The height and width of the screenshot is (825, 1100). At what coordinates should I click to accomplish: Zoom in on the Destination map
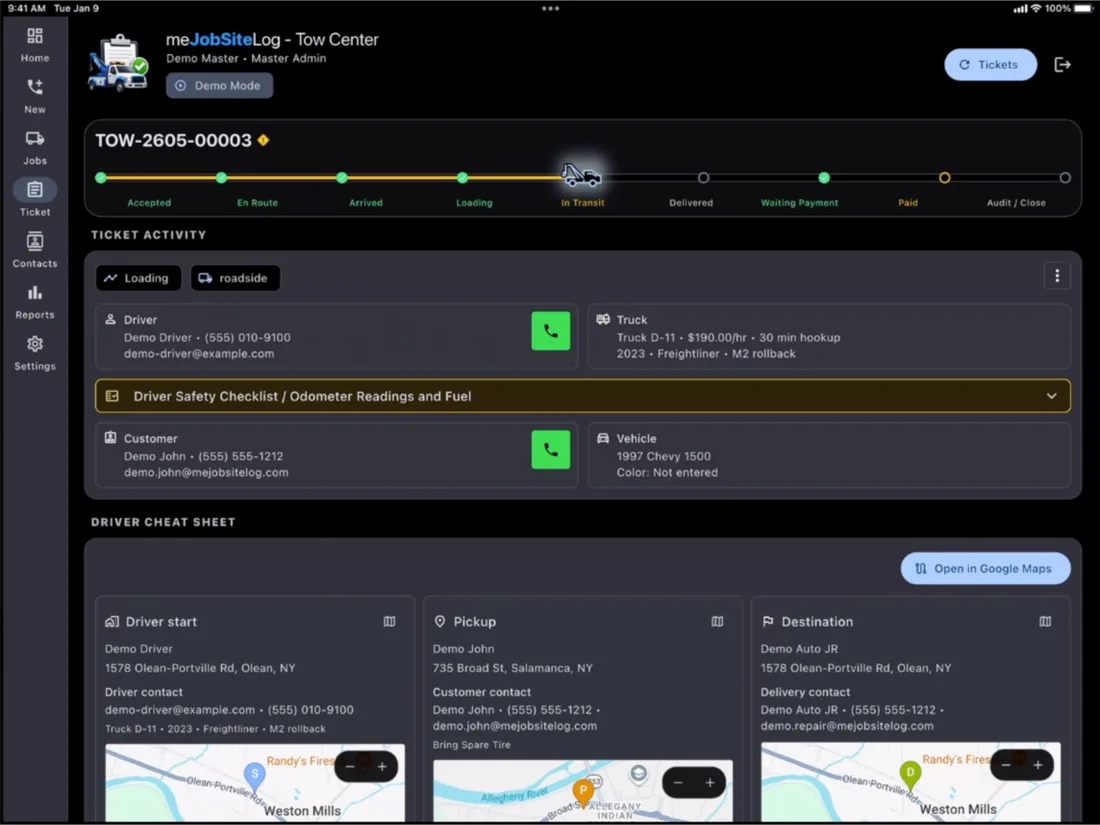point(1038,765)
